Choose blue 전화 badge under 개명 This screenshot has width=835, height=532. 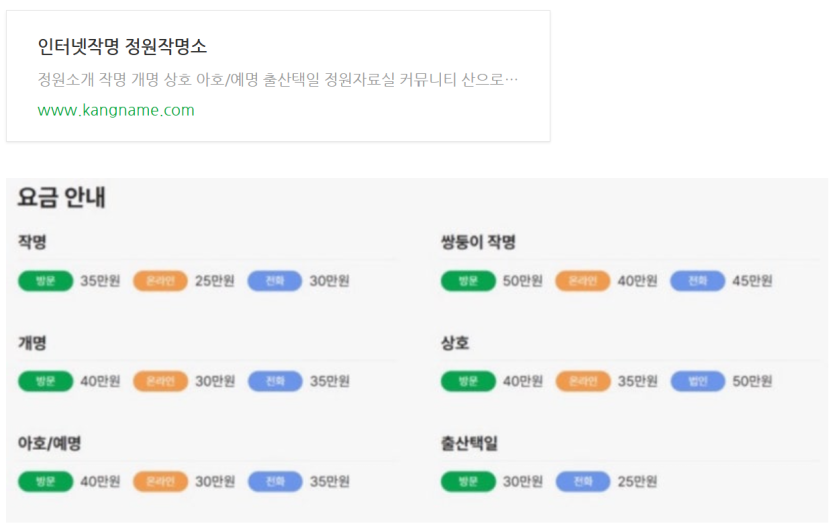click(275, 381)
